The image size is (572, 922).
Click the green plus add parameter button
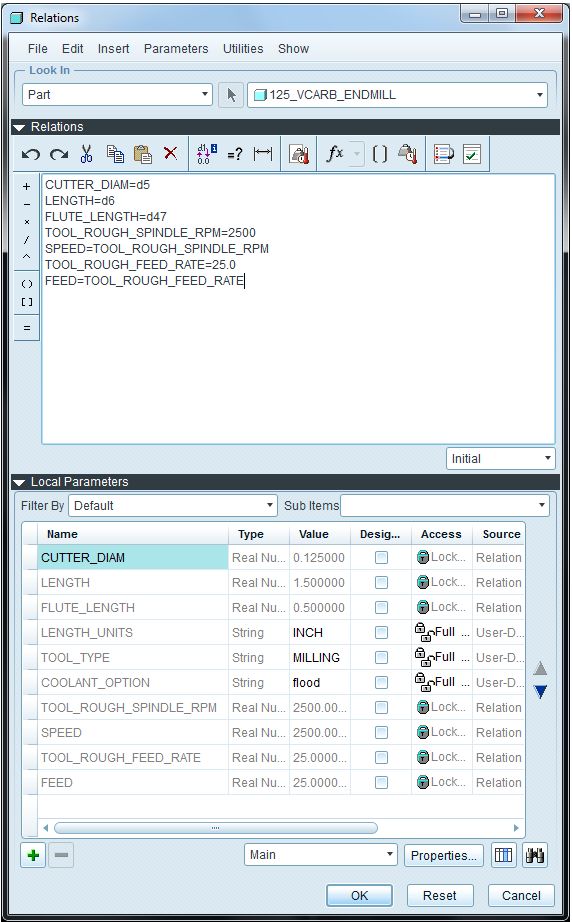tap(33, 855)
